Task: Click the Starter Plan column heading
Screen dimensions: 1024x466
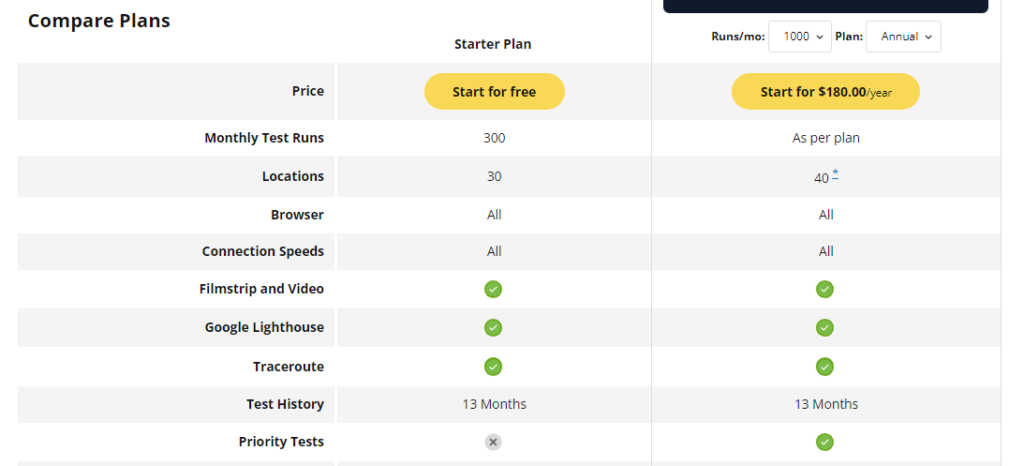Action: [x=493, y=44]
